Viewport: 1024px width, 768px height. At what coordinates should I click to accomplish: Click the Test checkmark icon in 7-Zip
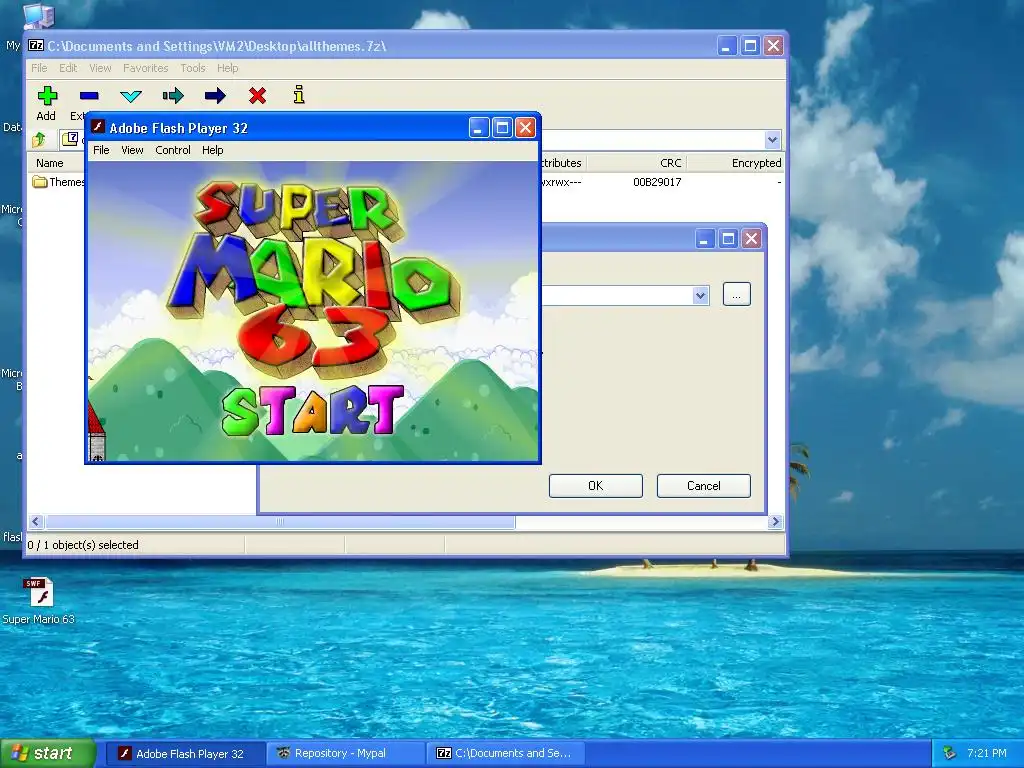tap(131, 96)
